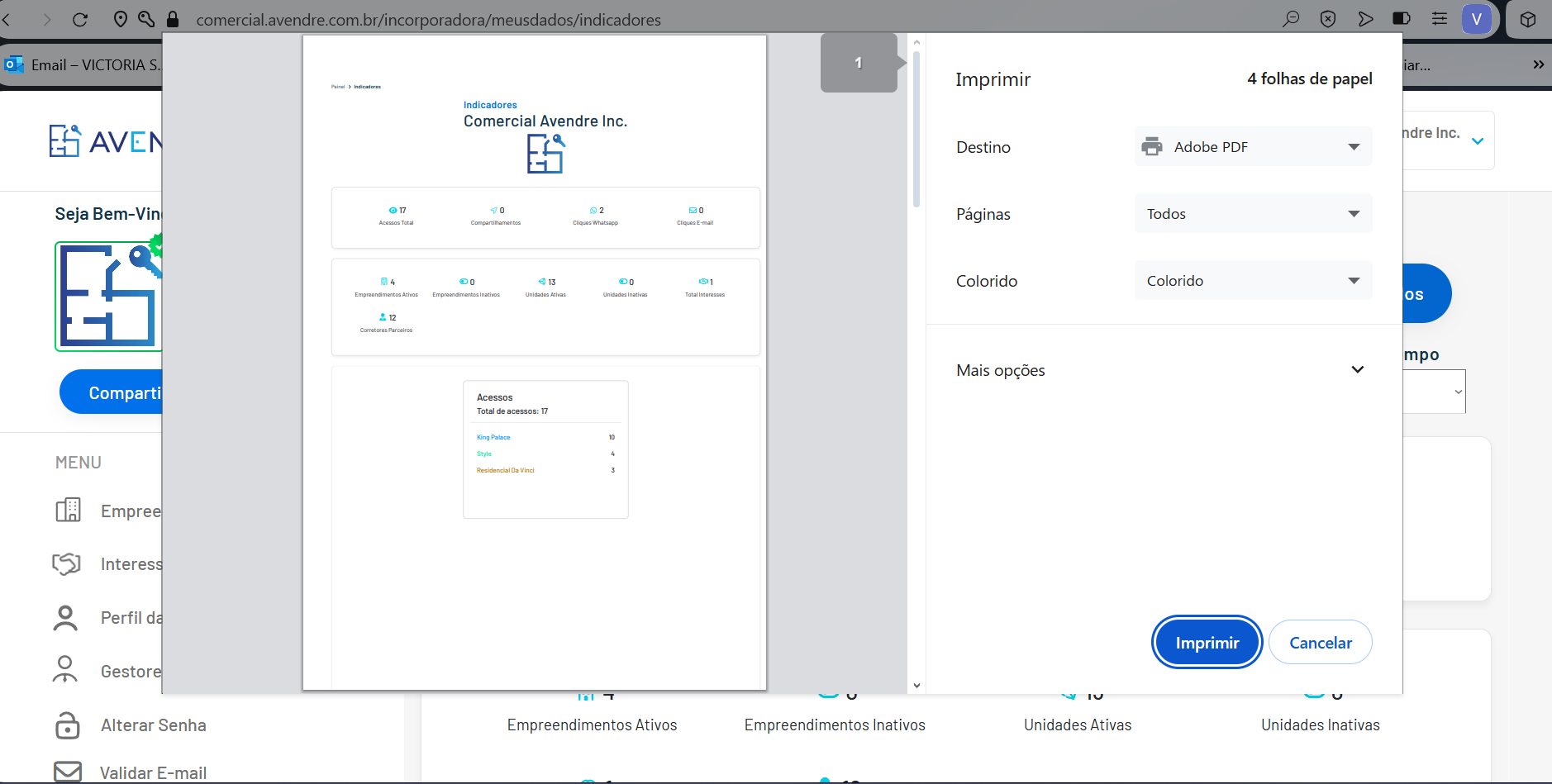Show more bookmarks with double chevron

tap(1538, 64)
